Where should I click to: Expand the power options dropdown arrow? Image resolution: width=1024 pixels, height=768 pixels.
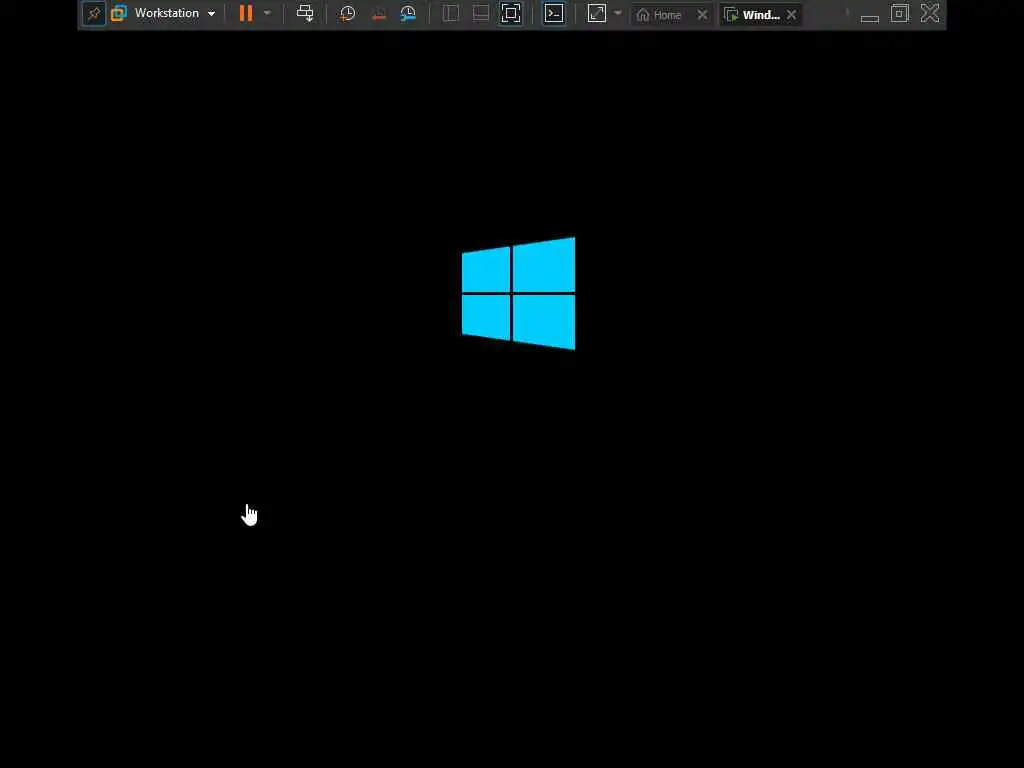pos(267,13)
